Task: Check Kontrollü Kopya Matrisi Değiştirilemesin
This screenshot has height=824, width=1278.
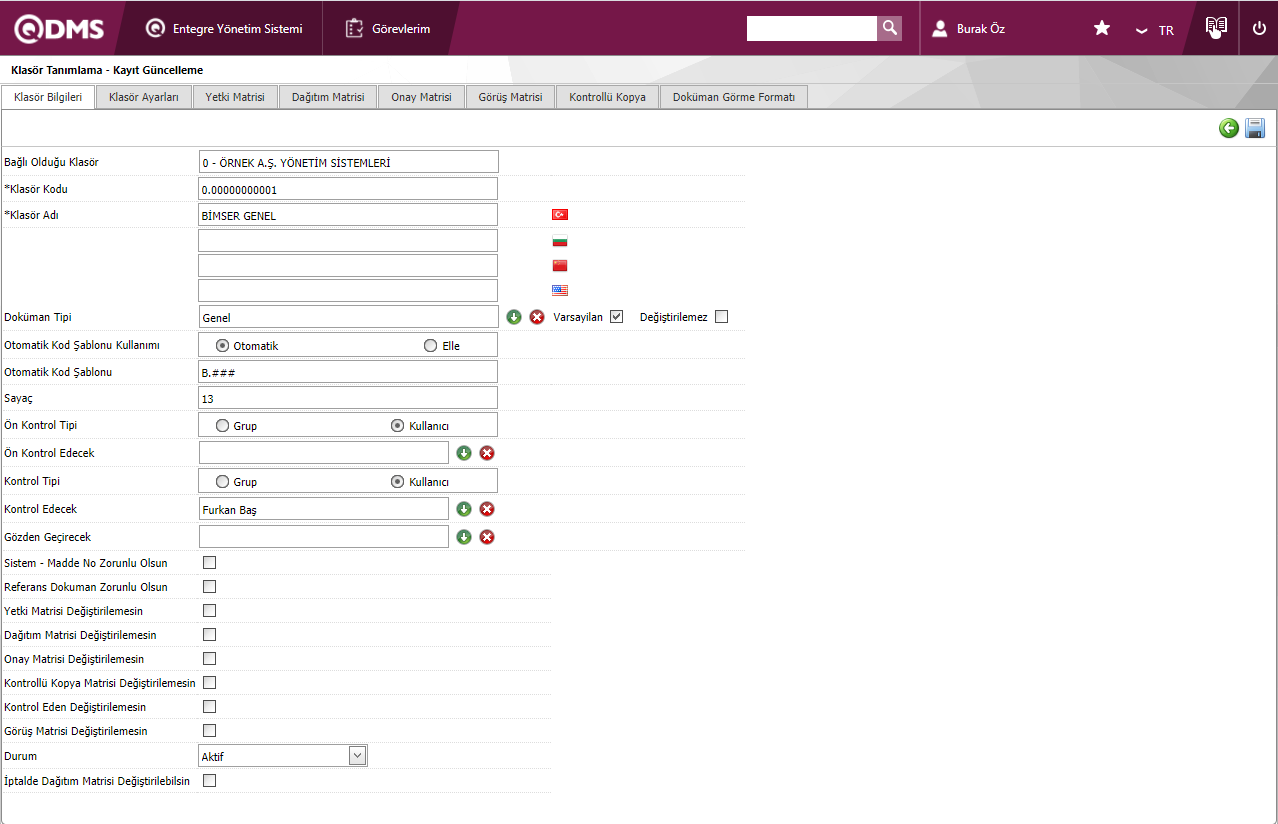Action: coord(210,682)
